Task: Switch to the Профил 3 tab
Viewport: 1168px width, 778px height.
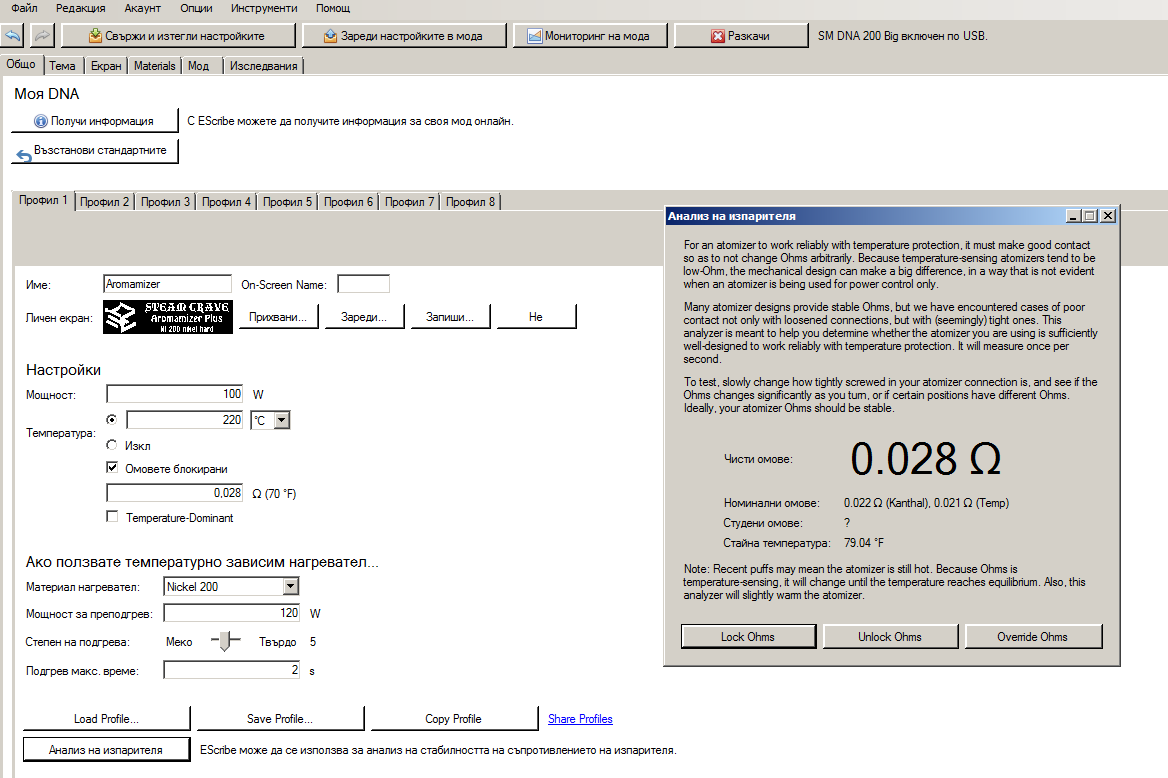Action: click(x=165, y=201)
